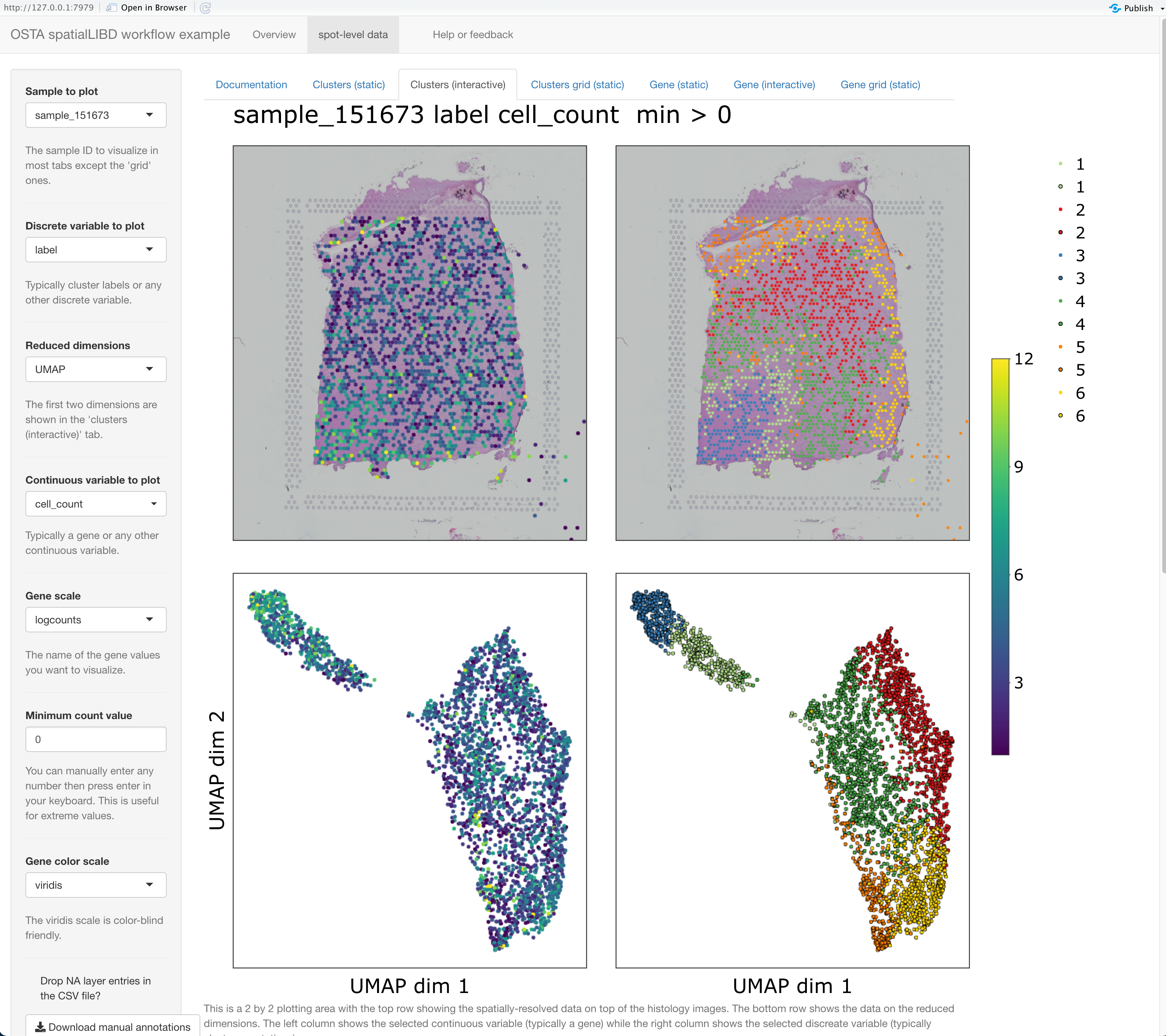
Task: Open the Sample to plot dropdown
Action: pyautogui.click(x=96, y=115)
